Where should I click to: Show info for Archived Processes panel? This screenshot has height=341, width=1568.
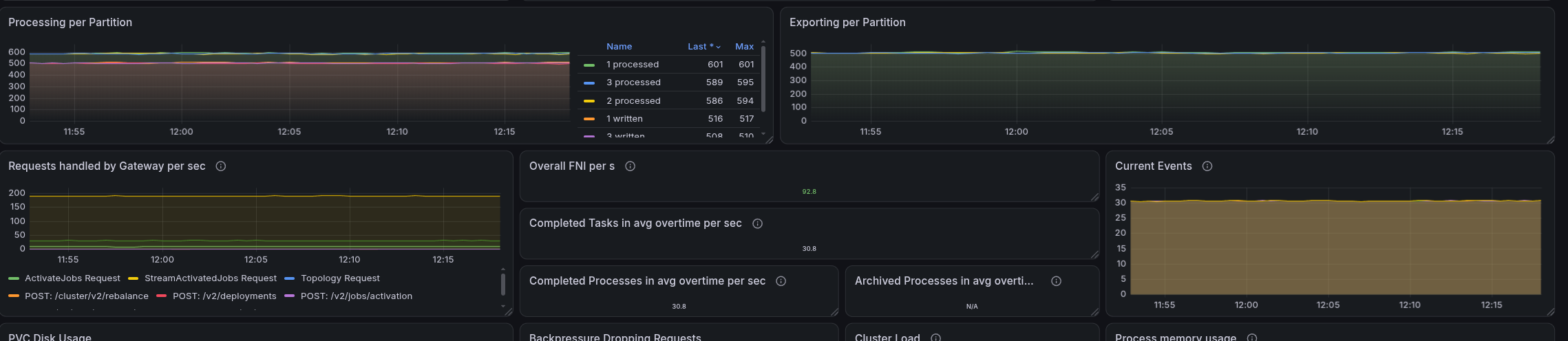click(x=1056, y=281)
